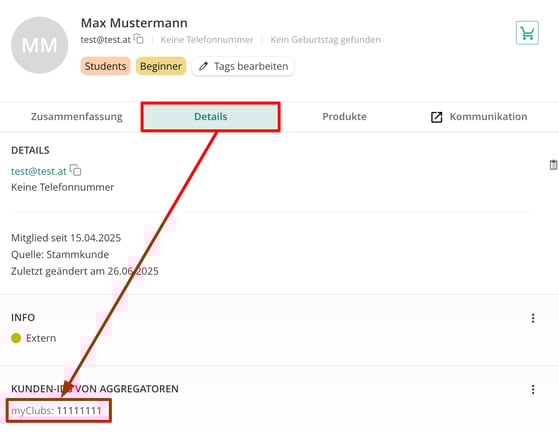Click the clipboard icon at right edge

(553, 165)
